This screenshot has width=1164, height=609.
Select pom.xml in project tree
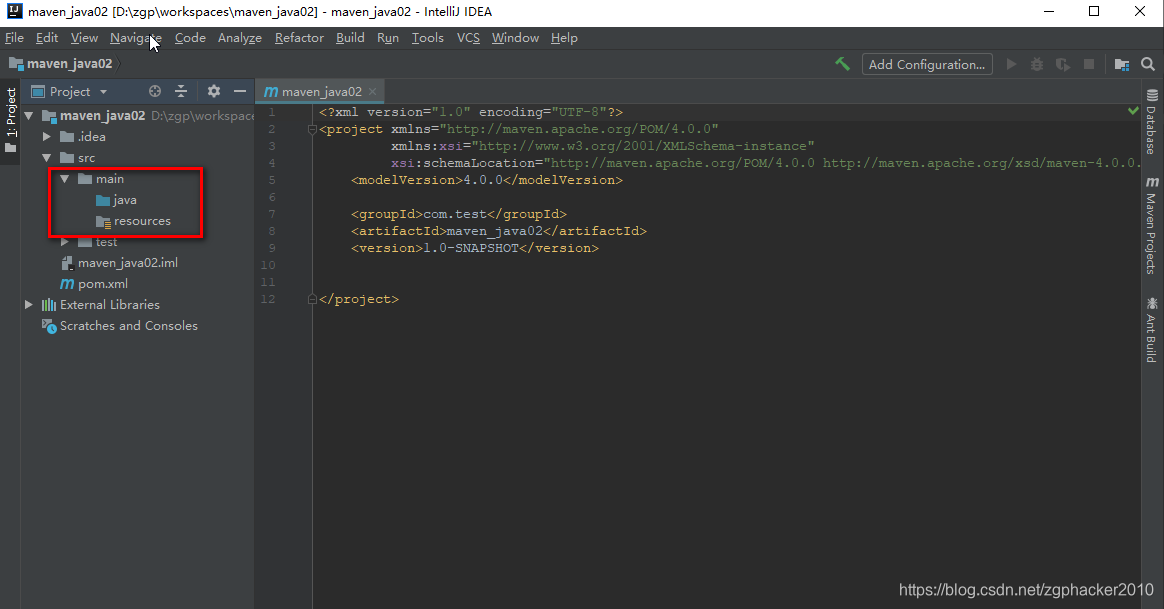[102, 284]
